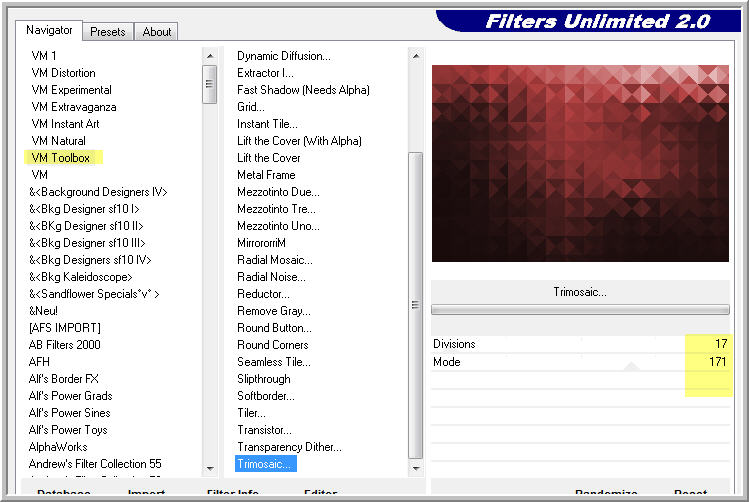This screenshot has height=502, width=749.
Task: Switch to the Presets tab
Action: coord(107,31)
